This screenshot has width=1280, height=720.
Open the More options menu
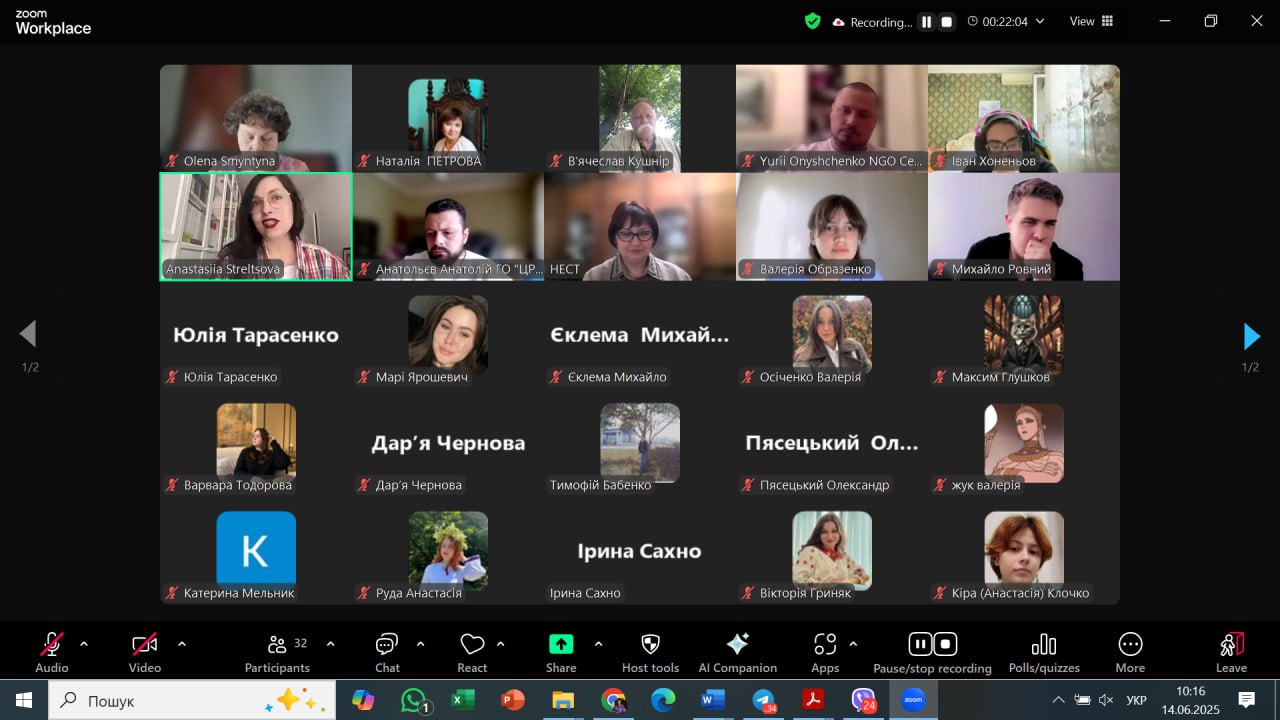1130,651
